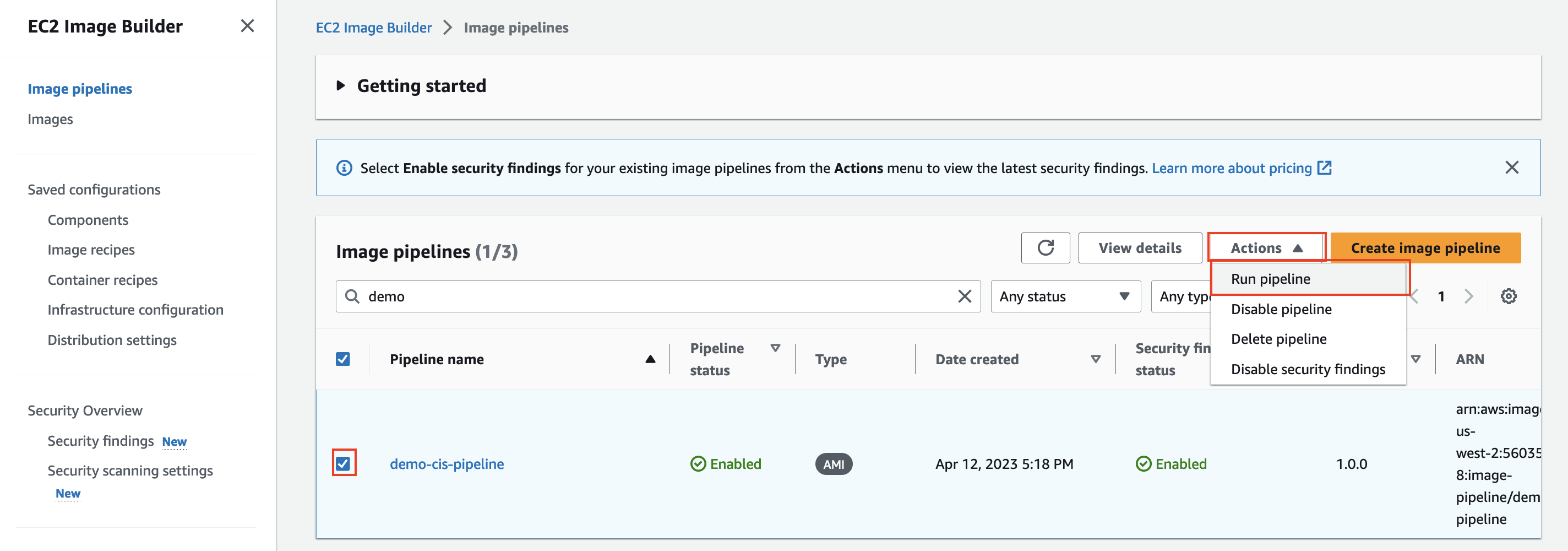Open the Any status filter dropdown

pyautogui.click(x=1065, y=296)
